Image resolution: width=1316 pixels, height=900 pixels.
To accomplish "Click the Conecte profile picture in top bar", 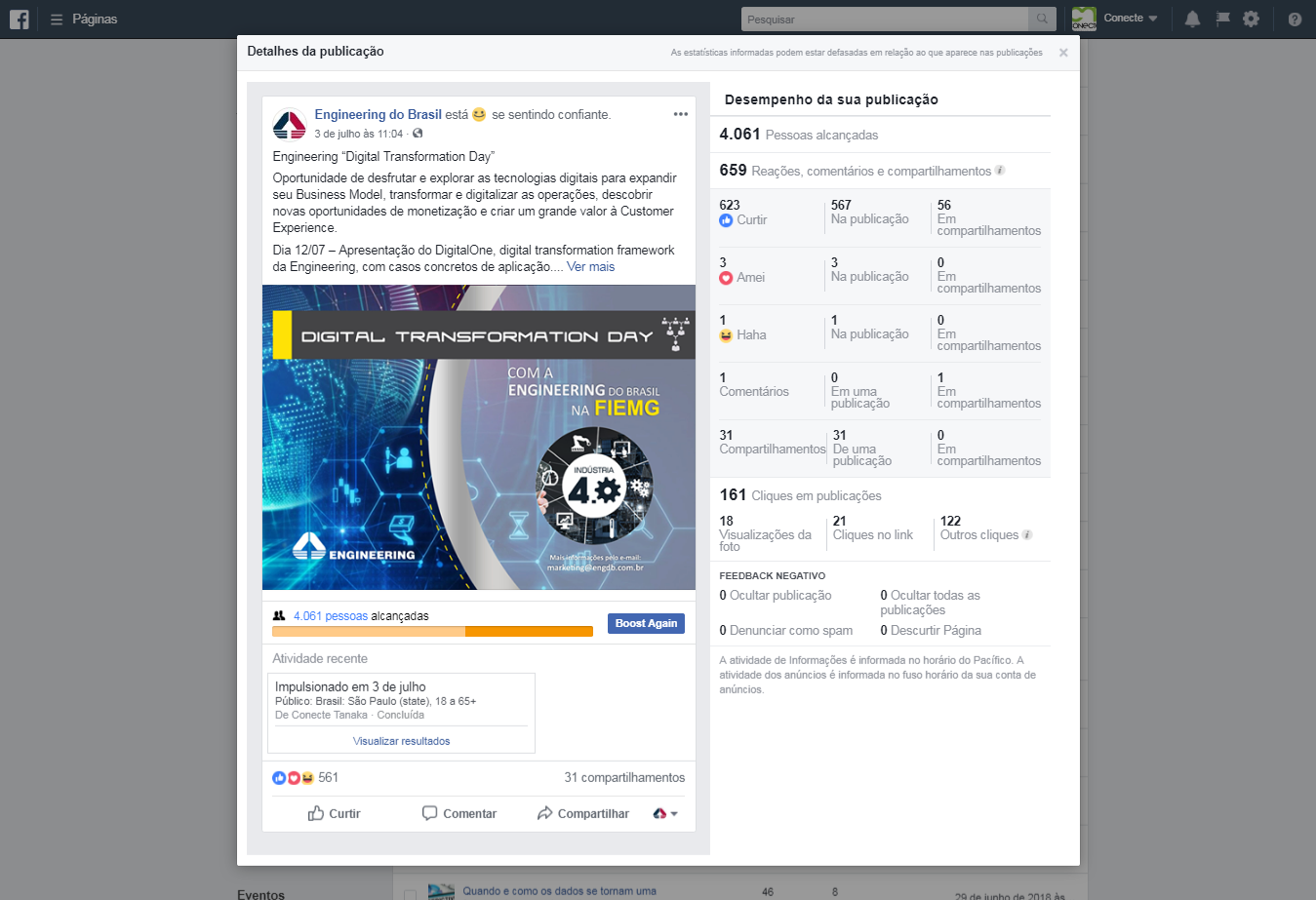I will point(1084,19).
